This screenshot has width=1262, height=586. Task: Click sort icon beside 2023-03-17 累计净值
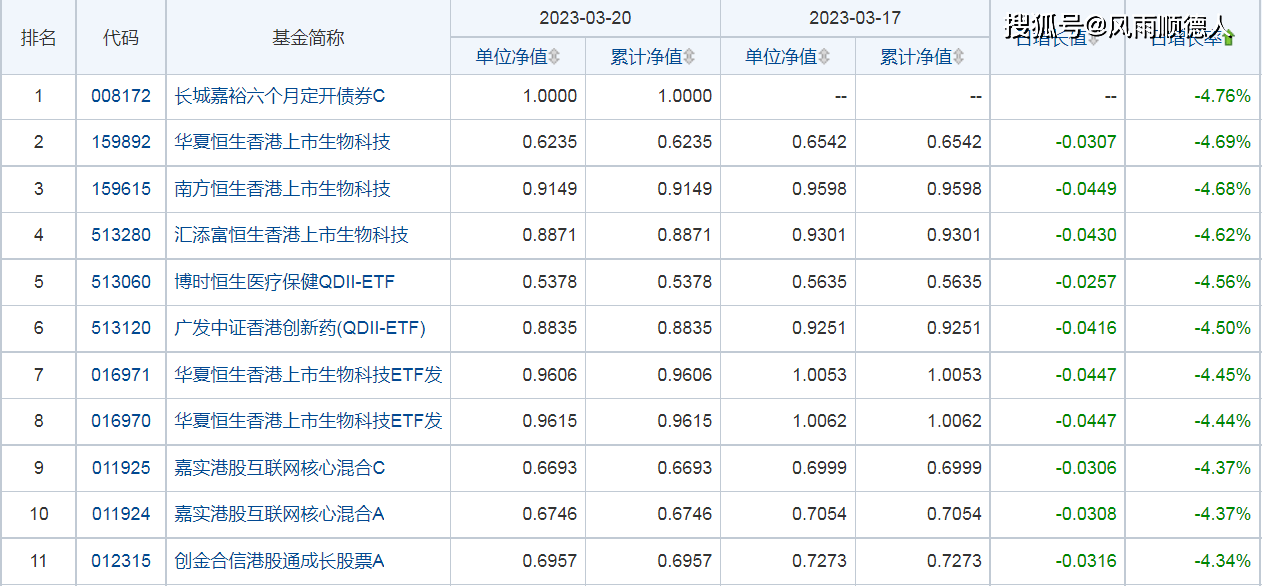point(959,57)
